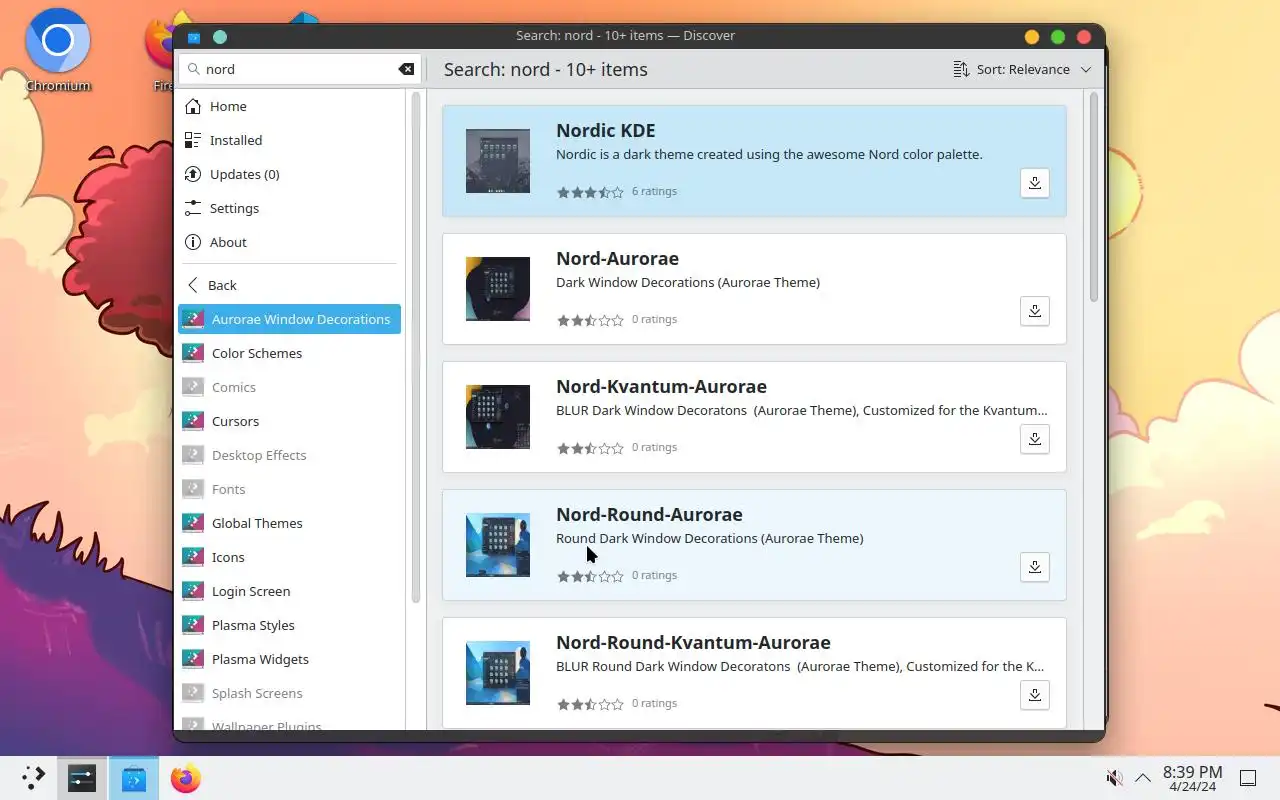Open Desktop Effects category
The width and height of the screenshot is (1280, 800).
290,455
